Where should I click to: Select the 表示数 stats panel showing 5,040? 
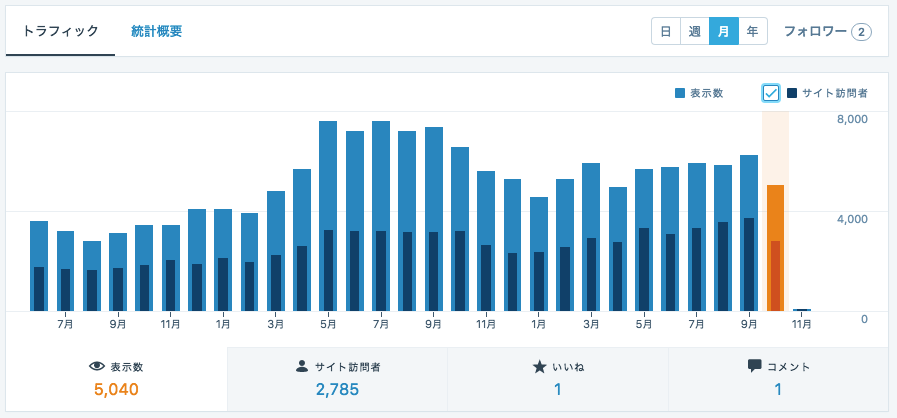(116, 379)
